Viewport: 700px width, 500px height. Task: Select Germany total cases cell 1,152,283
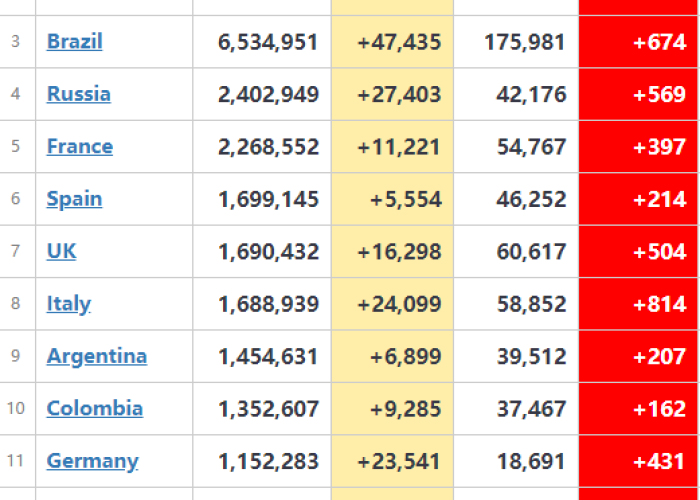pyautogui.click(x=268, y=461)
